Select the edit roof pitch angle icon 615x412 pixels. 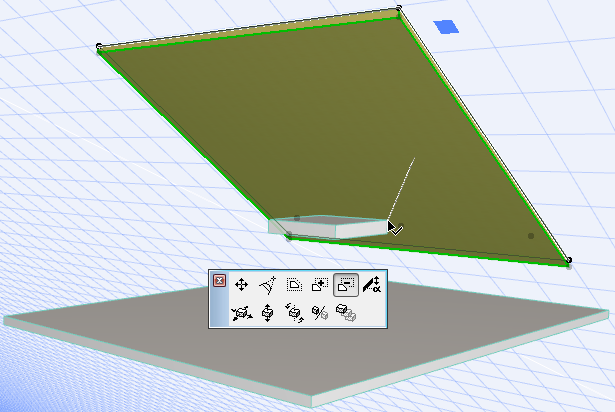(x=371, y=284)
